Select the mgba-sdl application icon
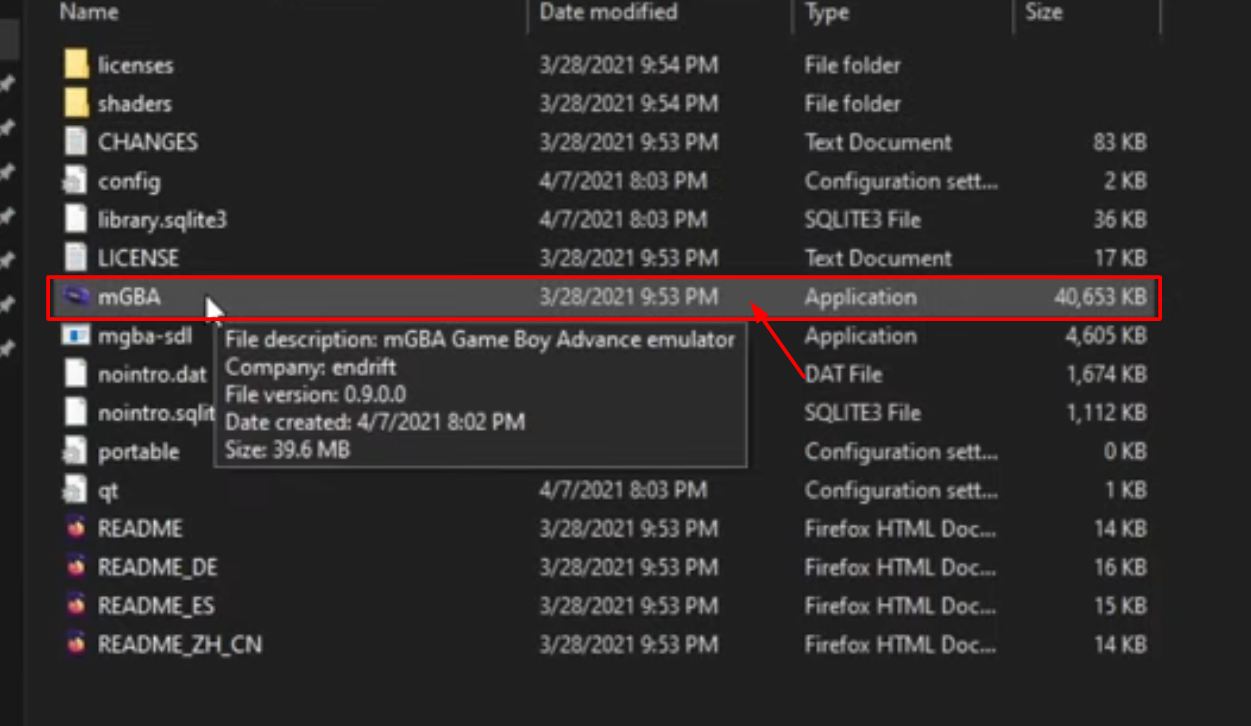1251x726 pixels. [77, 335]
